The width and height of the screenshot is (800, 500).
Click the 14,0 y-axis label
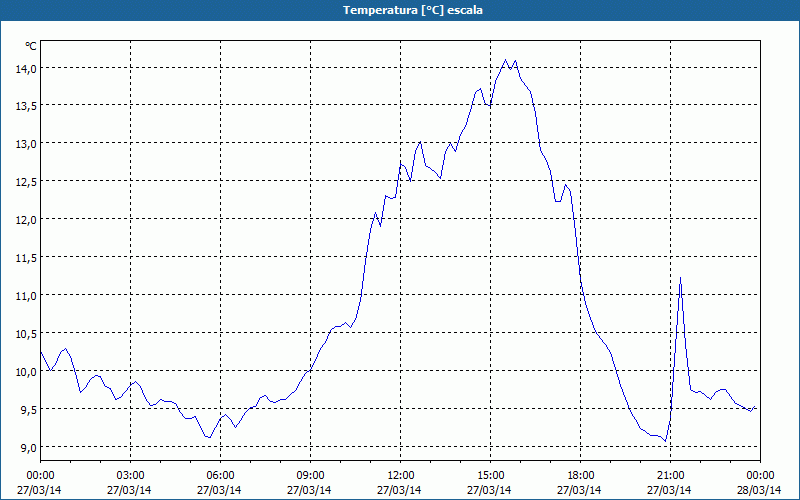[26, 68]
